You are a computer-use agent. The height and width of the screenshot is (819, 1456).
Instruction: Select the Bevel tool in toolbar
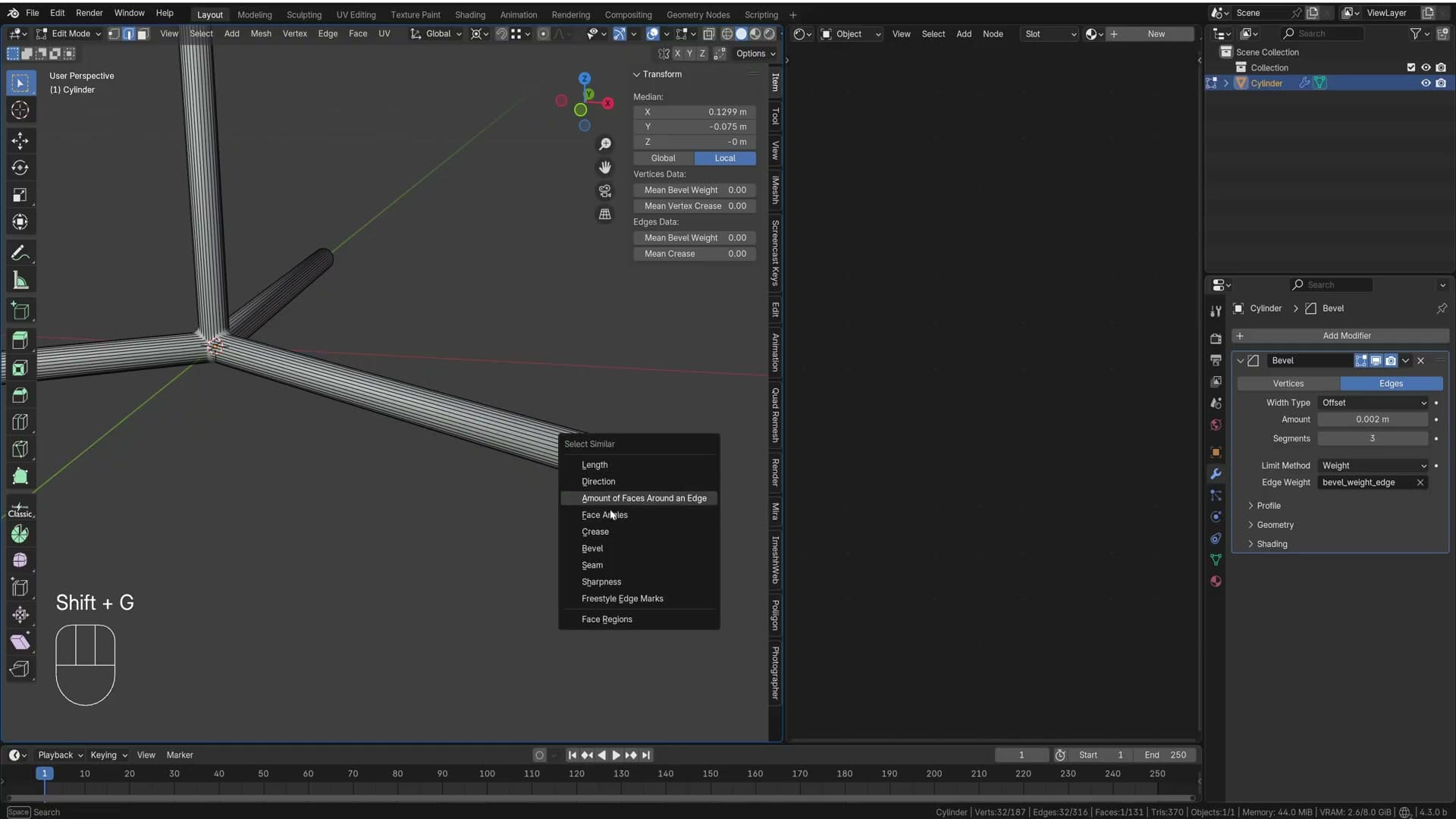pos(20,395)
